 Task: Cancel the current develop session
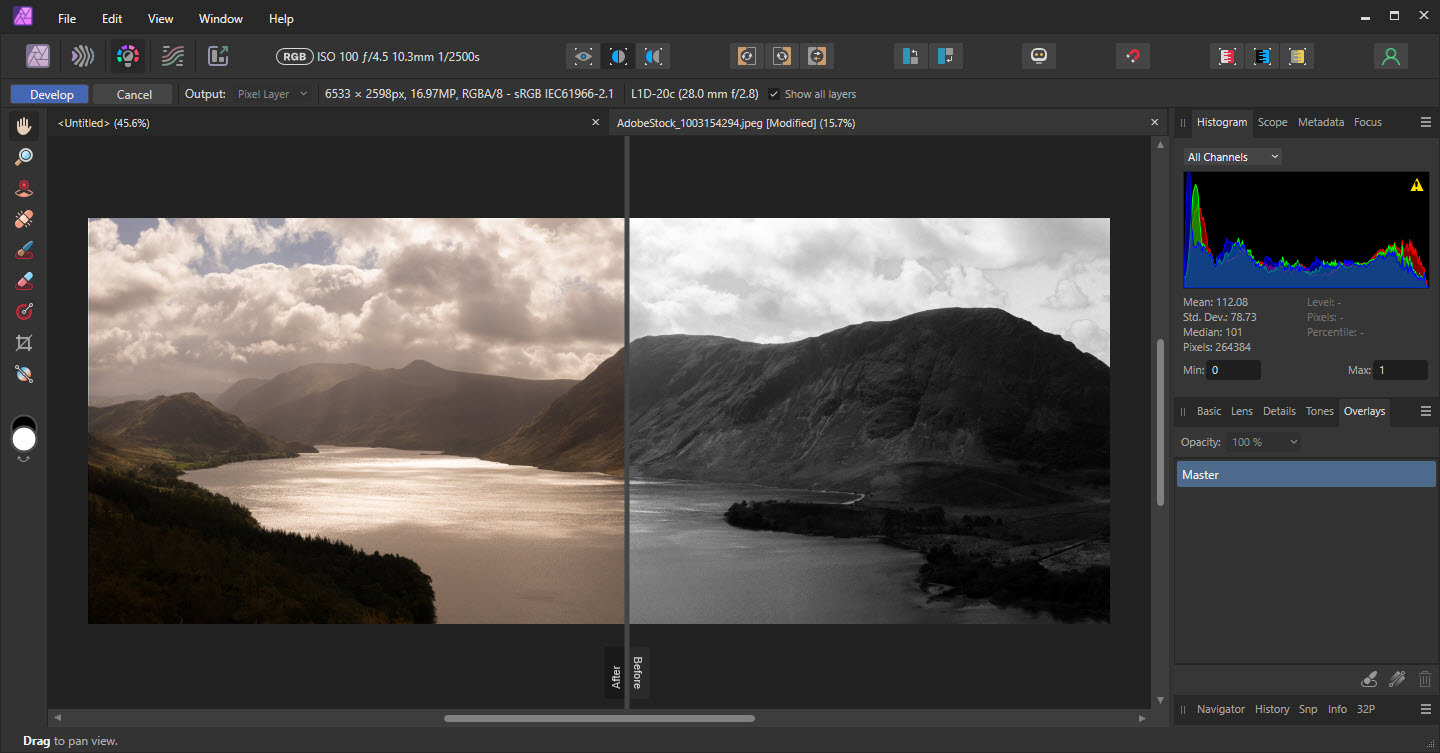click(x=132, y=93)
